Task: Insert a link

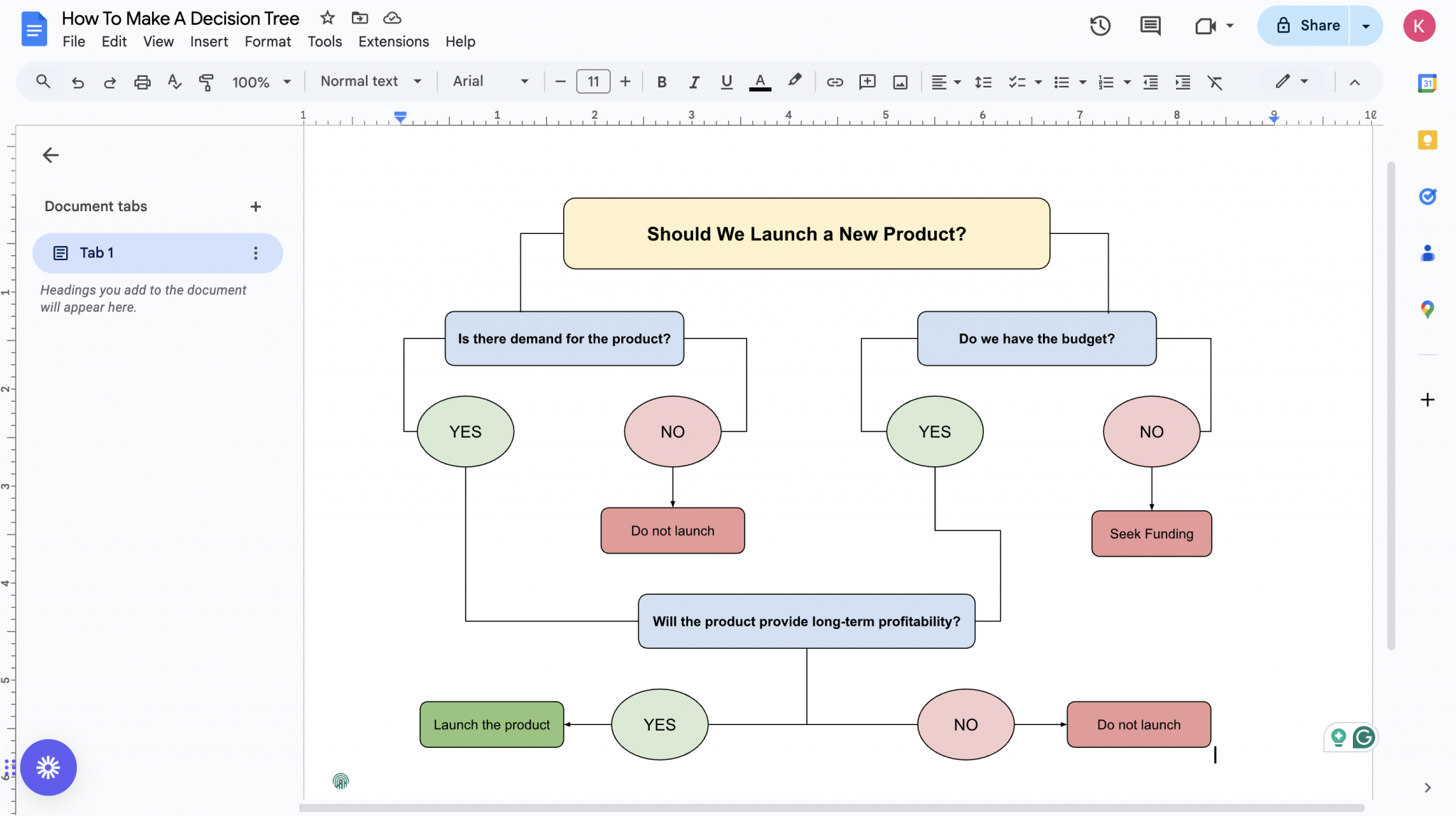Action: (833, 81)
